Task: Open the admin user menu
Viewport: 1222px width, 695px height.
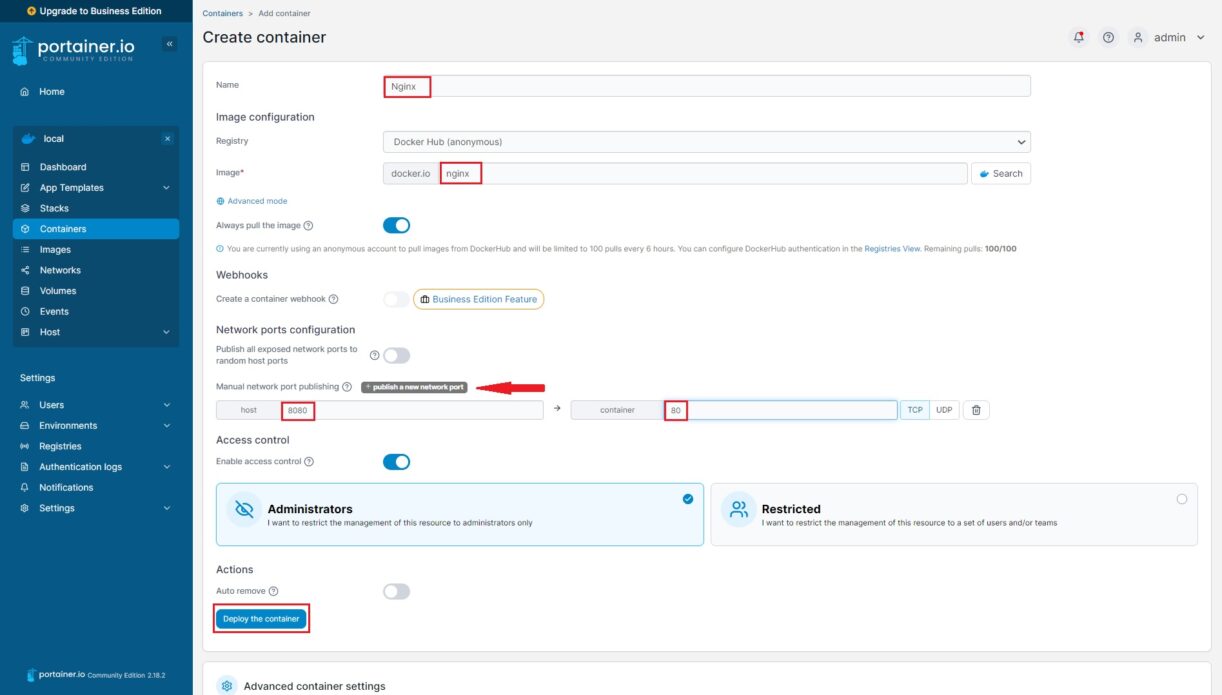Action: 1168,38
